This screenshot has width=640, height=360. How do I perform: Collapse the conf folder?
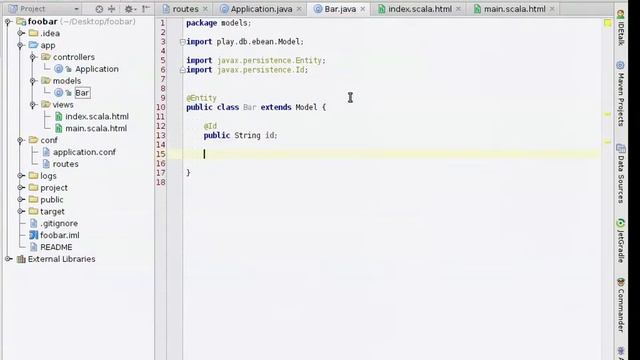click(x=20, y=140)
